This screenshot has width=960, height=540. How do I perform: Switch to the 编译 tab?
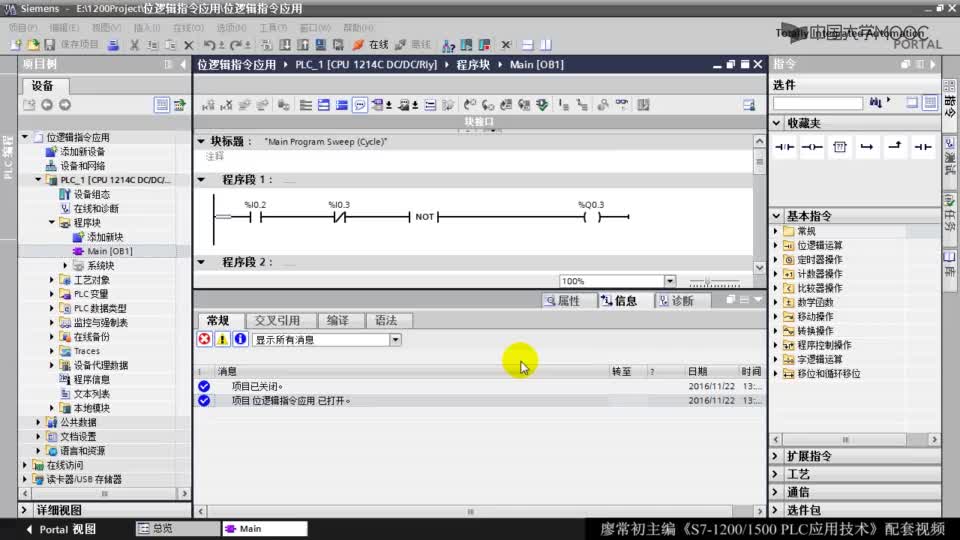coord(338,320)
